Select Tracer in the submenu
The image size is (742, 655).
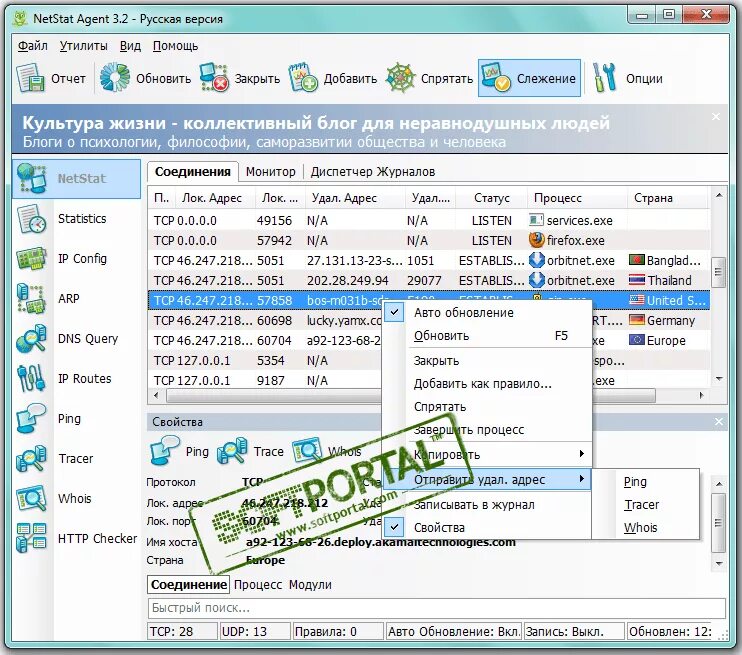[645, 505]
